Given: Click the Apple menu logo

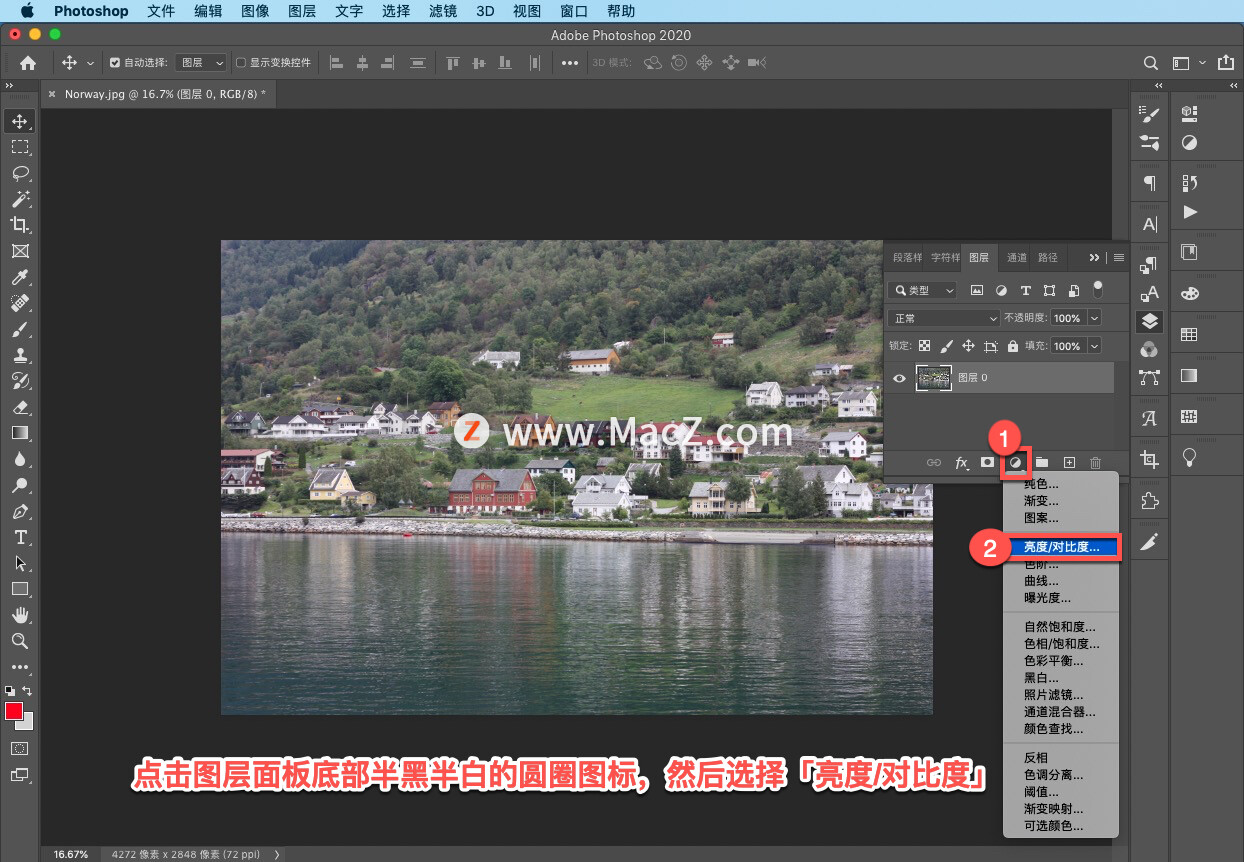Looking at the screenshot, I should point(26,11).
